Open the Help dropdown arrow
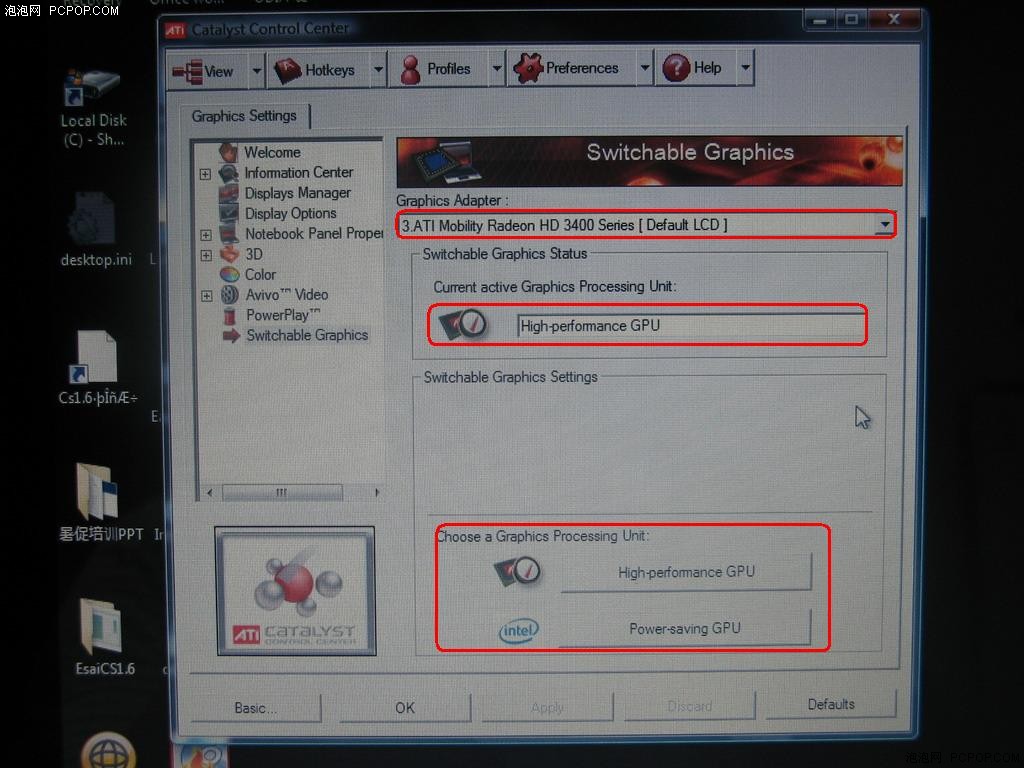 (745, 67)
